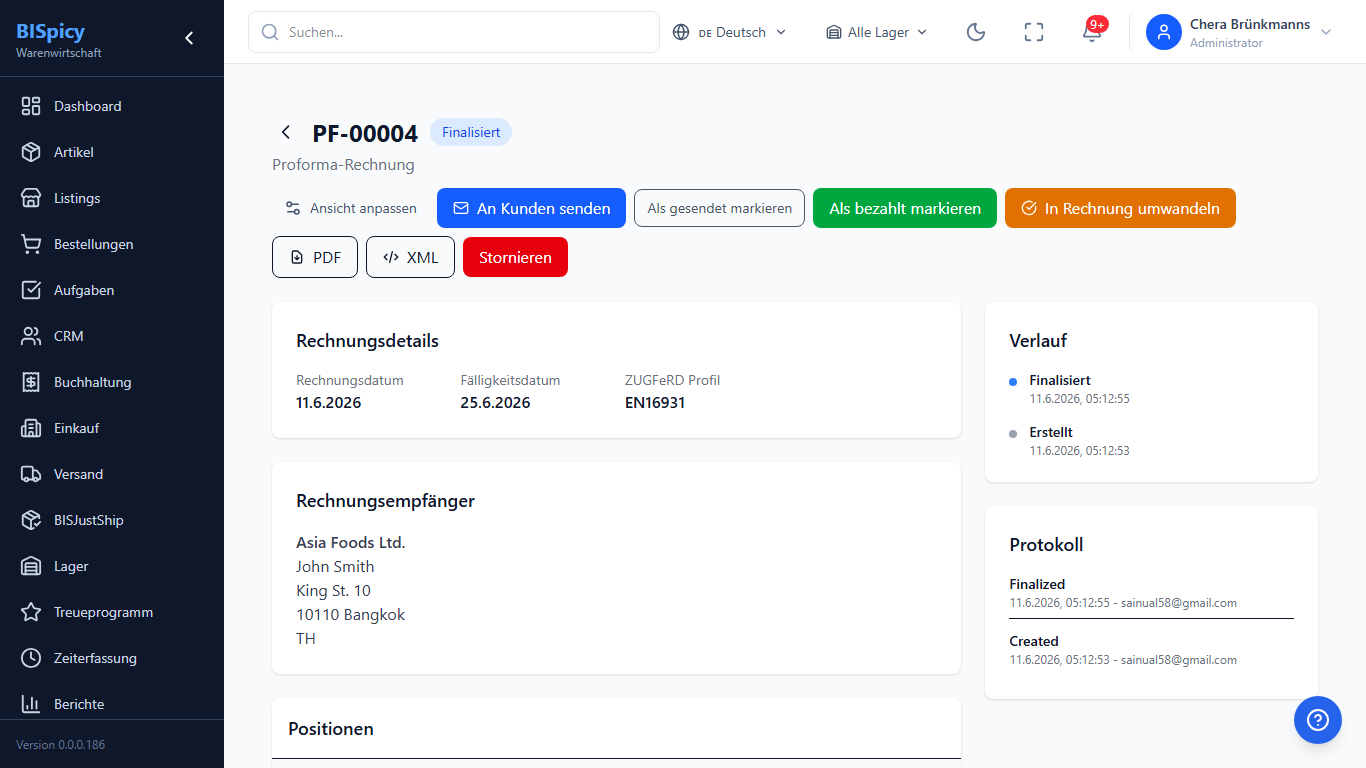Click the red Stornieren button
This screenshot has height=768, width=1366.
click(x=515, y=257)
